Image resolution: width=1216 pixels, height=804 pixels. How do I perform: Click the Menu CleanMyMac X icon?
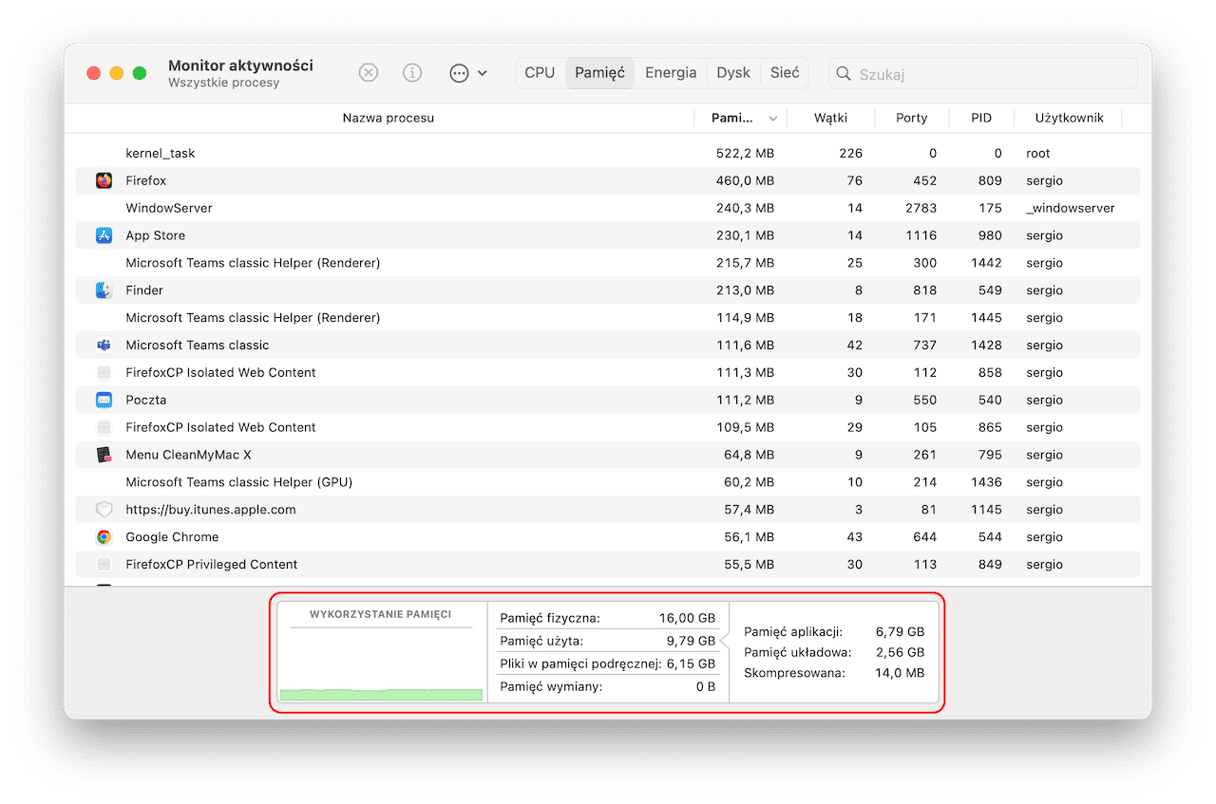pyautogui.click(x=104, y=455)
